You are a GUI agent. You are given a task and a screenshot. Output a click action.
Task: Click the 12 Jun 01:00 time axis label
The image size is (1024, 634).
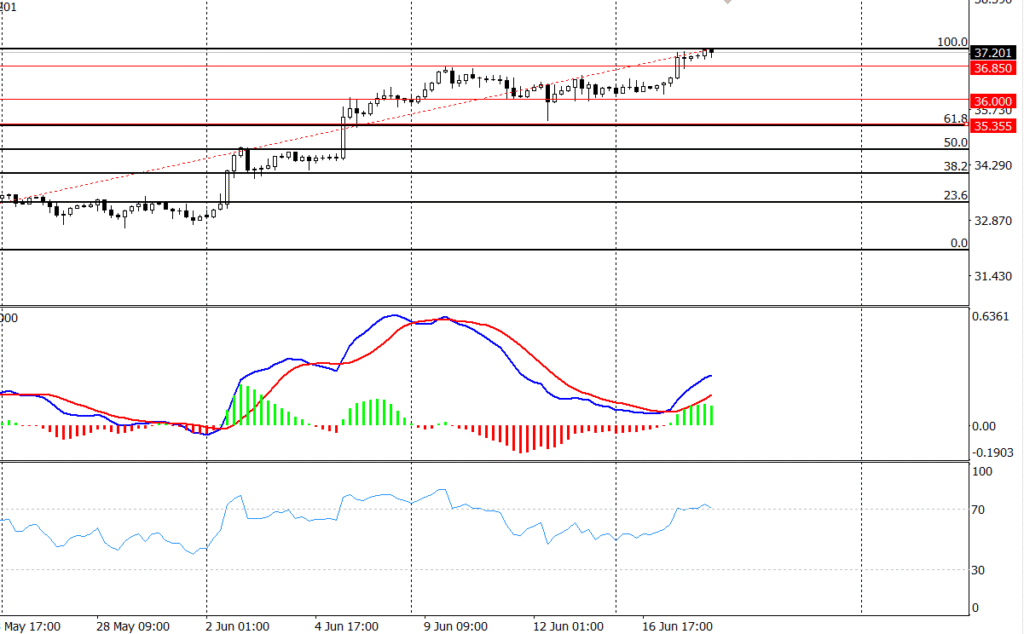[566, 627]
